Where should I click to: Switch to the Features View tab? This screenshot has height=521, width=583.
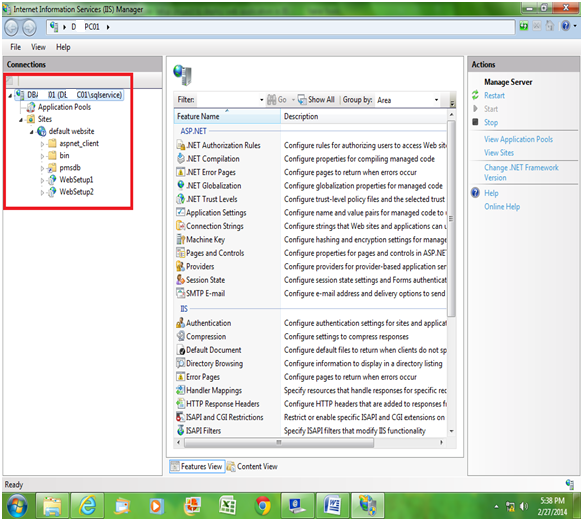[x=197, y=466]
